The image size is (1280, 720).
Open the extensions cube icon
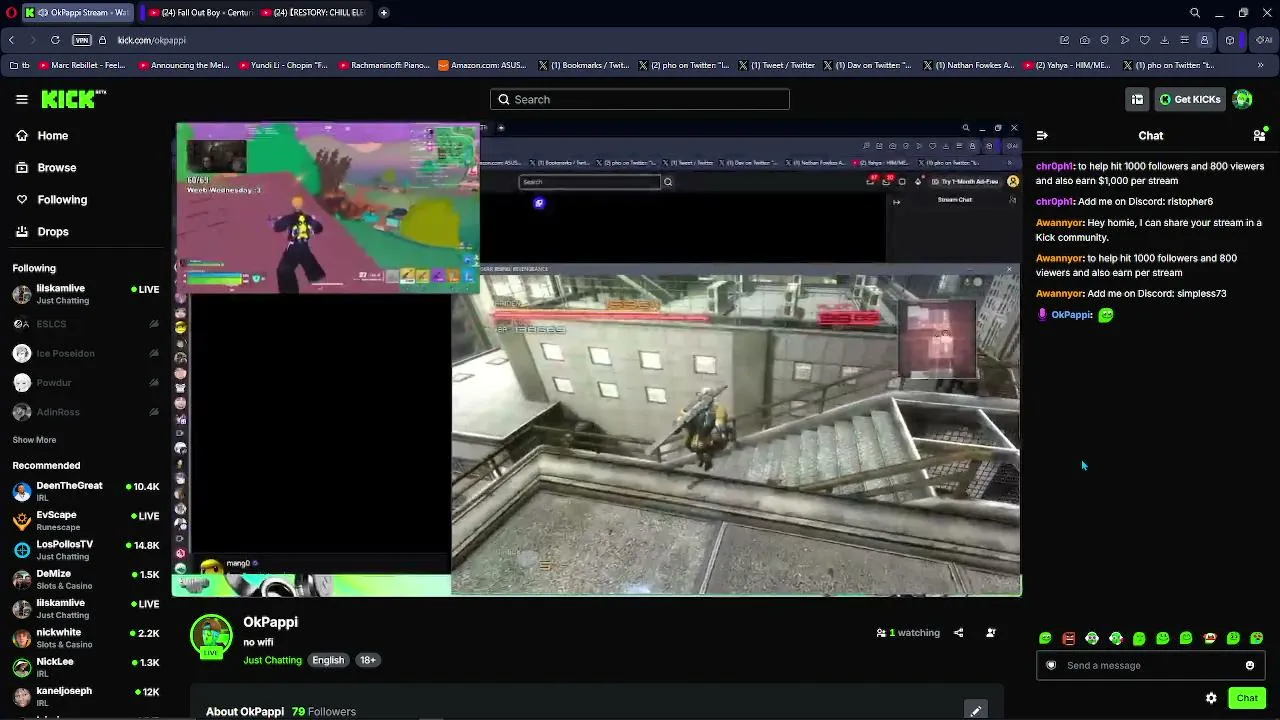[1230, 40]
